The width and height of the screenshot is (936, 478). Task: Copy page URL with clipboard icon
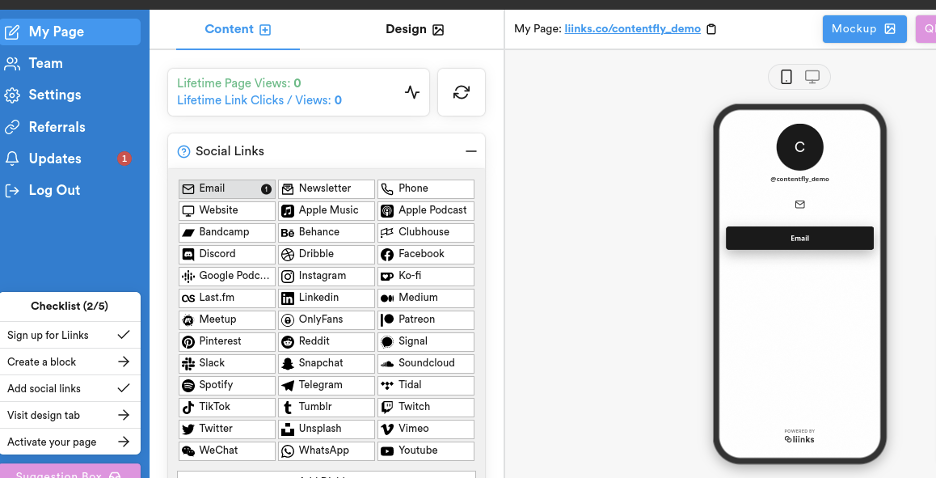pyautogui.click(x=711, y=29)
